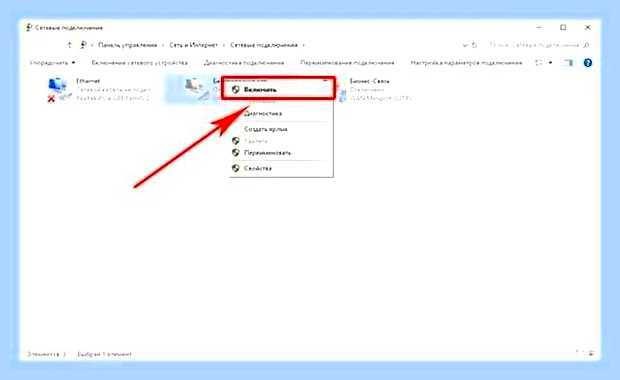The width and height of the screenshot is (620, 380).
Task: Open the view options dropdown arrow
Action: [x=550, y=62]
